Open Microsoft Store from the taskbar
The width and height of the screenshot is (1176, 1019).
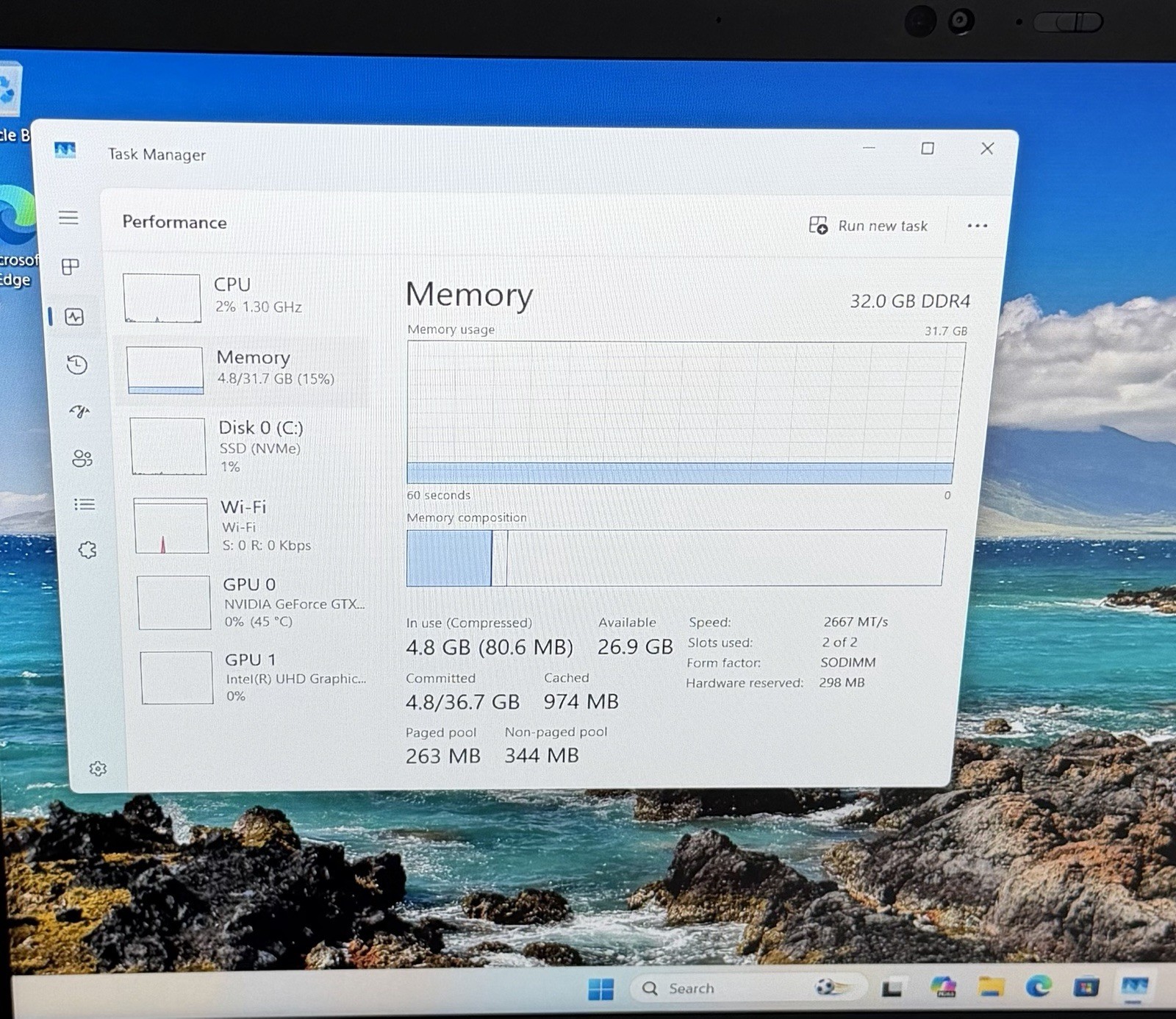[x=1086, y=986]
